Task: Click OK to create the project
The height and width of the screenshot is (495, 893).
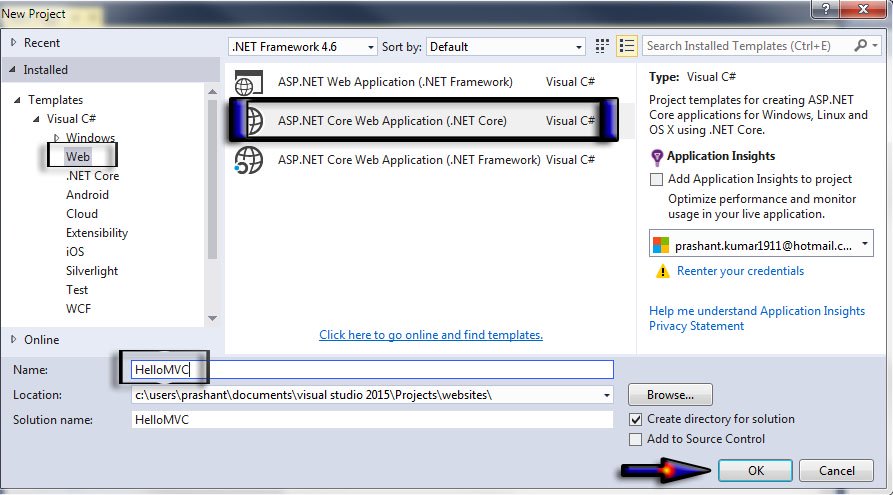Action: point(755,471)
